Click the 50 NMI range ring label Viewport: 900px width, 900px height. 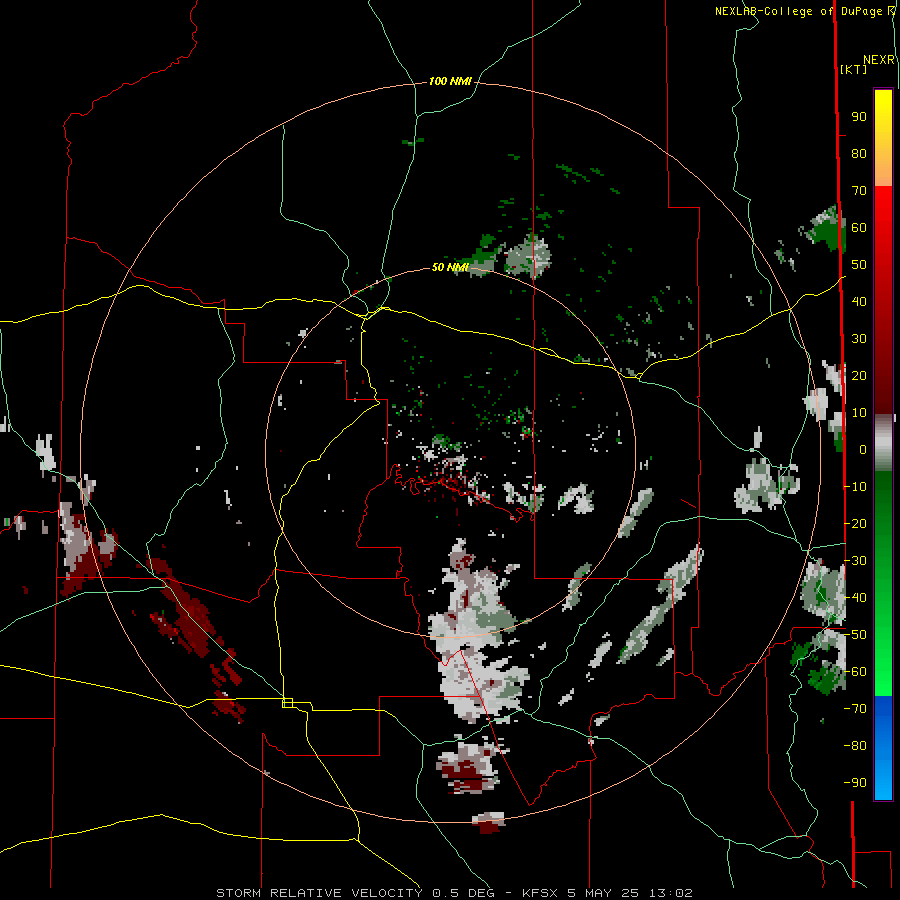coord(450,267)
